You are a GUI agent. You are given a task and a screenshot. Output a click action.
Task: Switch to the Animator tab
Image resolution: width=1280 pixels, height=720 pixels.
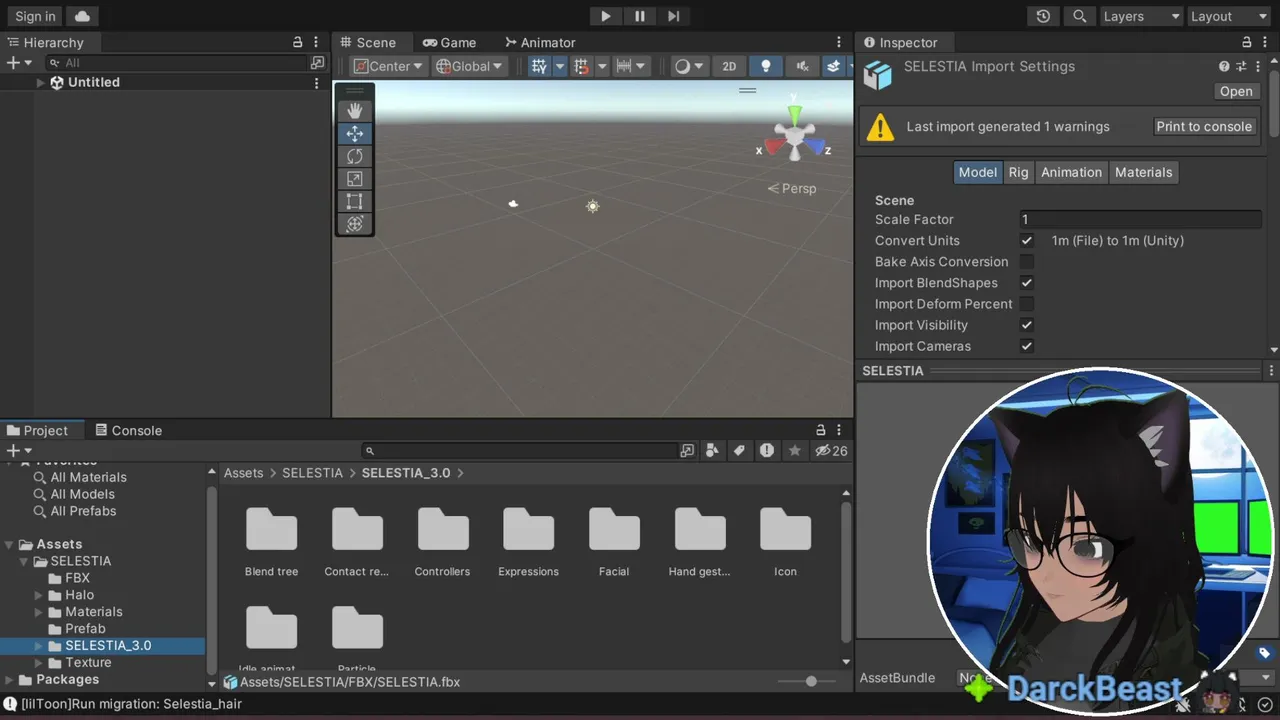tap(540, 43)
